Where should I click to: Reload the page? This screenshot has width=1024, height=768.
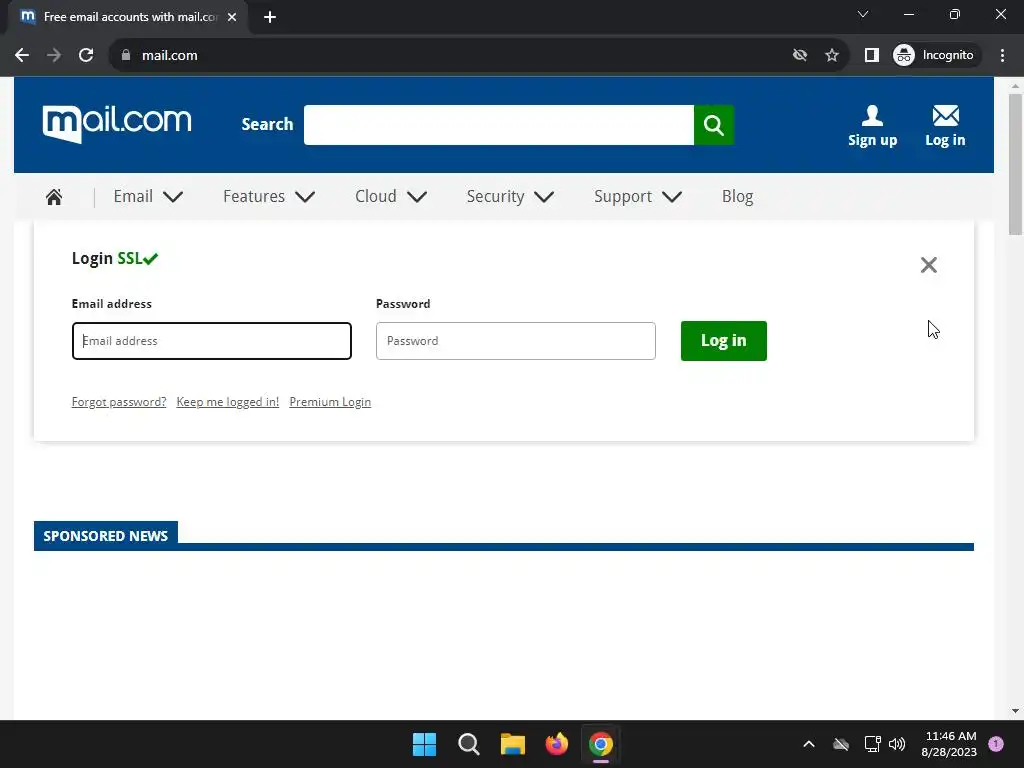tap(86, 55)
